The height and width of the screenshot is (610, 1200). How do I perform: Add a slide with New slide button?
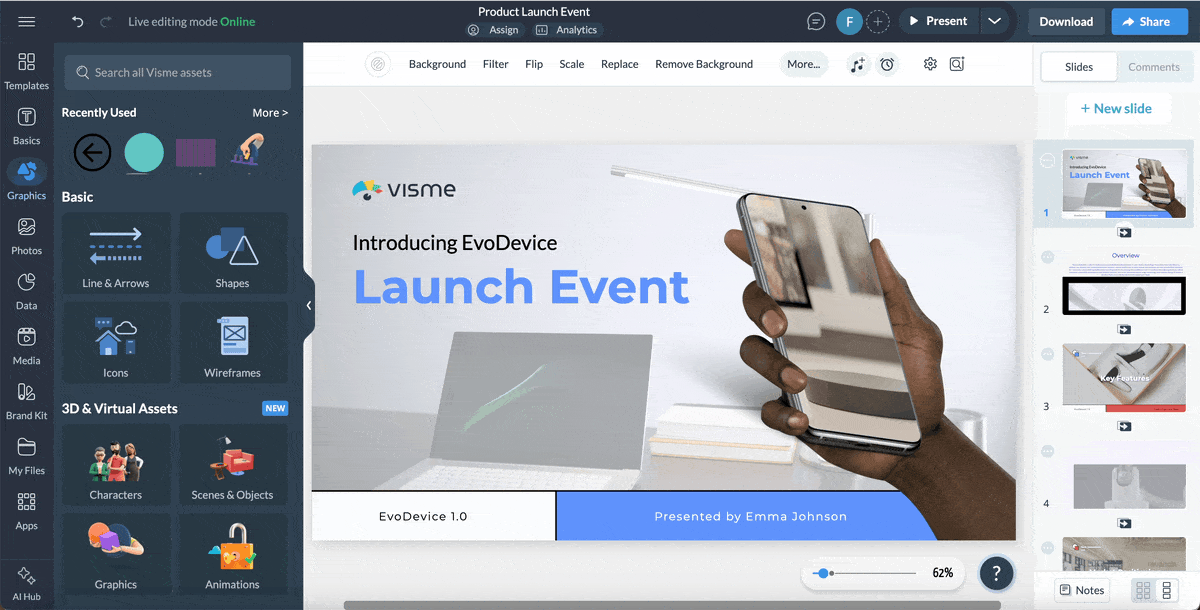pyautogui.click(x=1115, y=108)
